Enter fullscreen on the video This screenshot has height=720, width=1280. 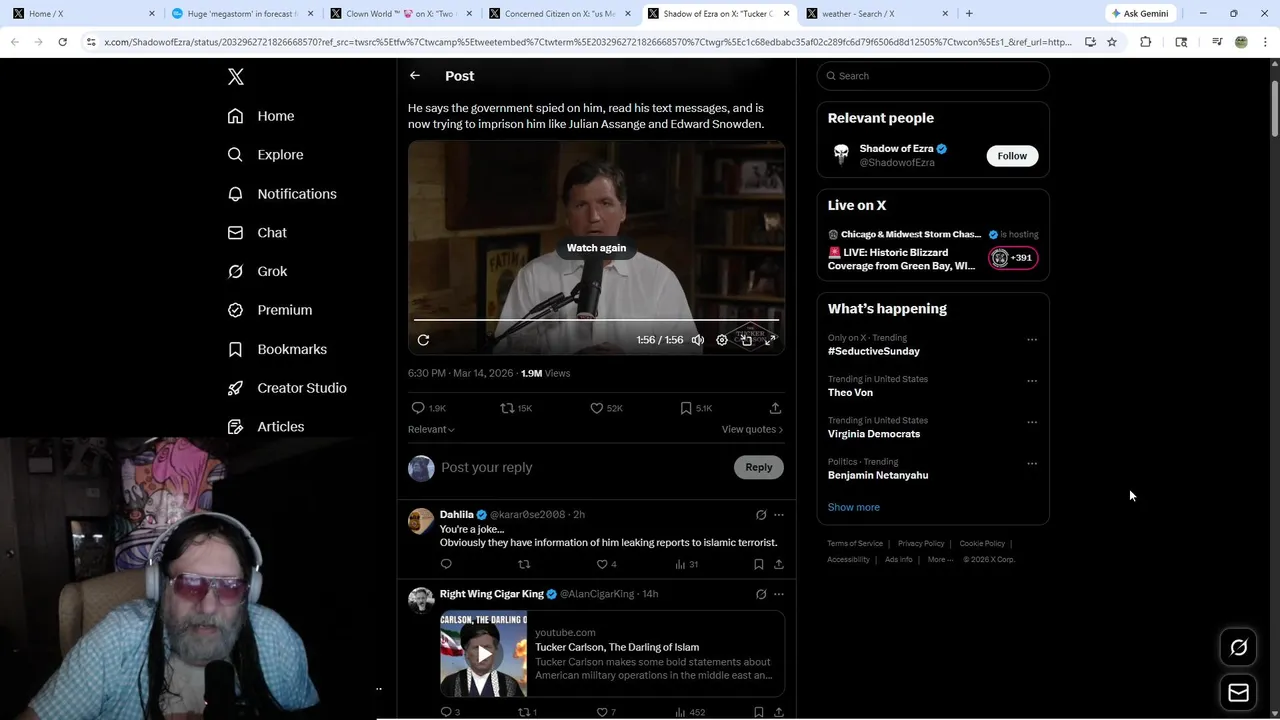coord(770,340)
